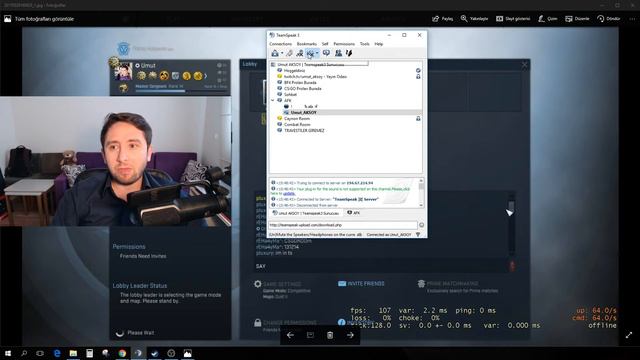
Task: Open the emoticon picker beside chat input
Action: [421, 225]
